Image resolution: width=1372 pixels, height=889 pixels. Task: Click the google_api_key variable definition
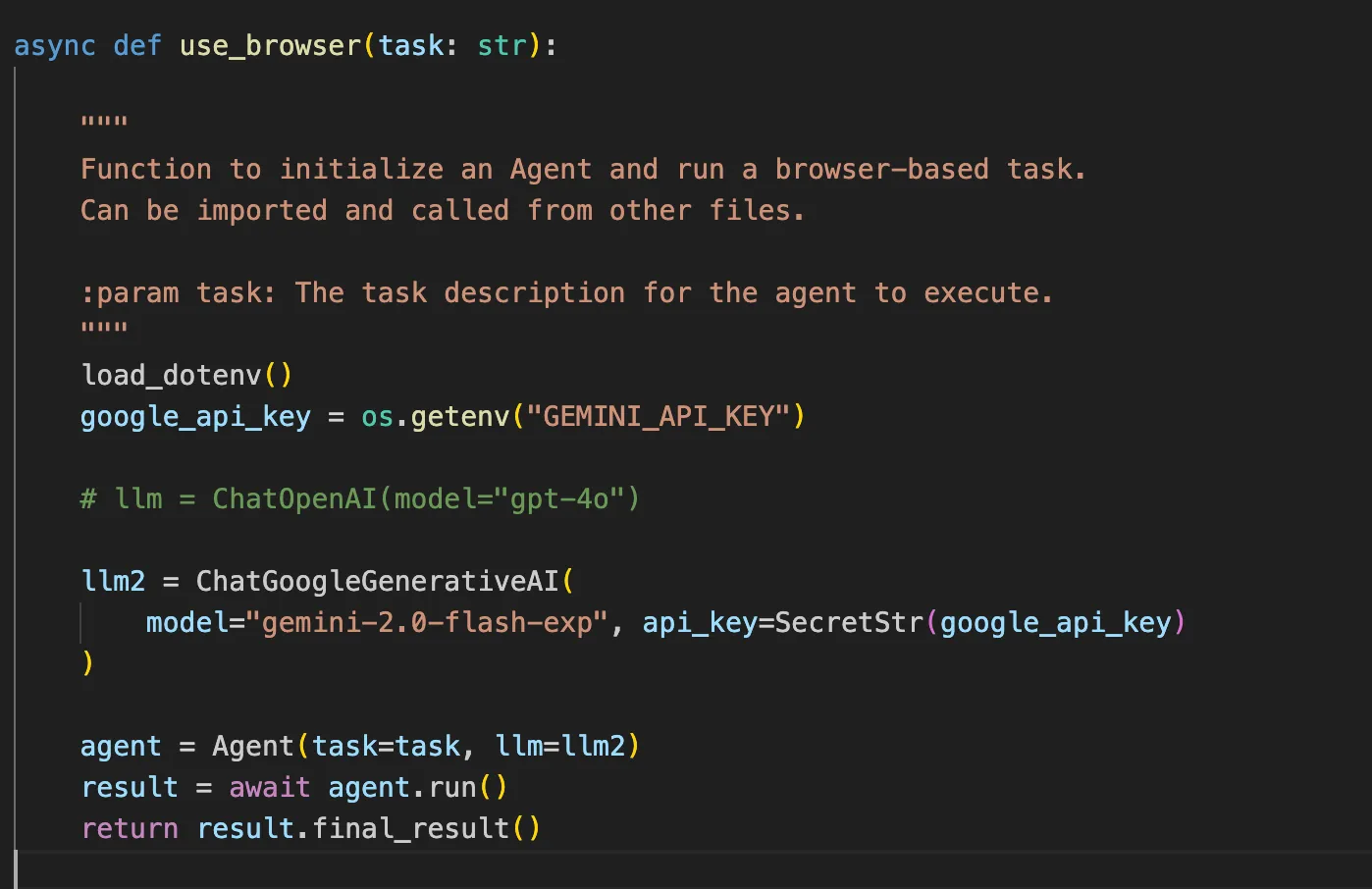(x=195, y=416)
